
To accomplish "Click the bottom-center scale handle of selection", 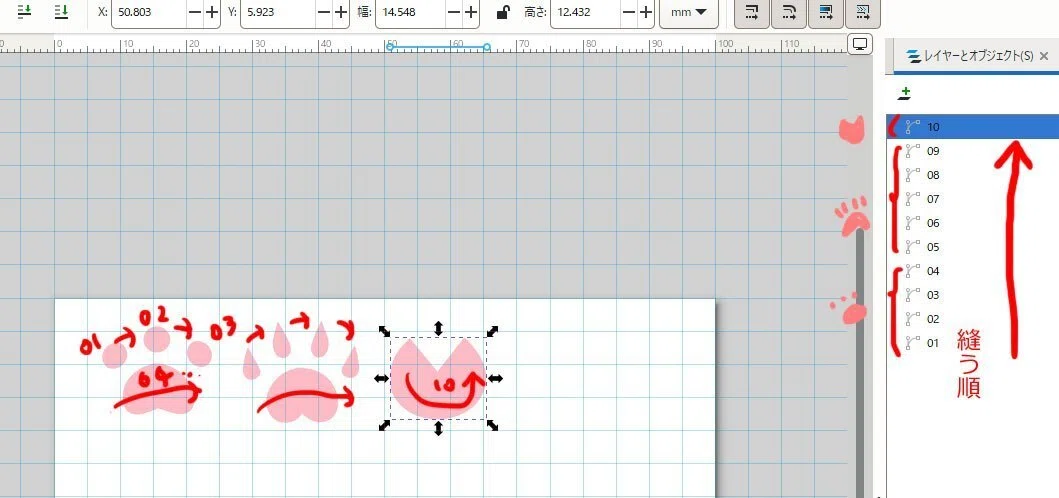I will (438, 428).
